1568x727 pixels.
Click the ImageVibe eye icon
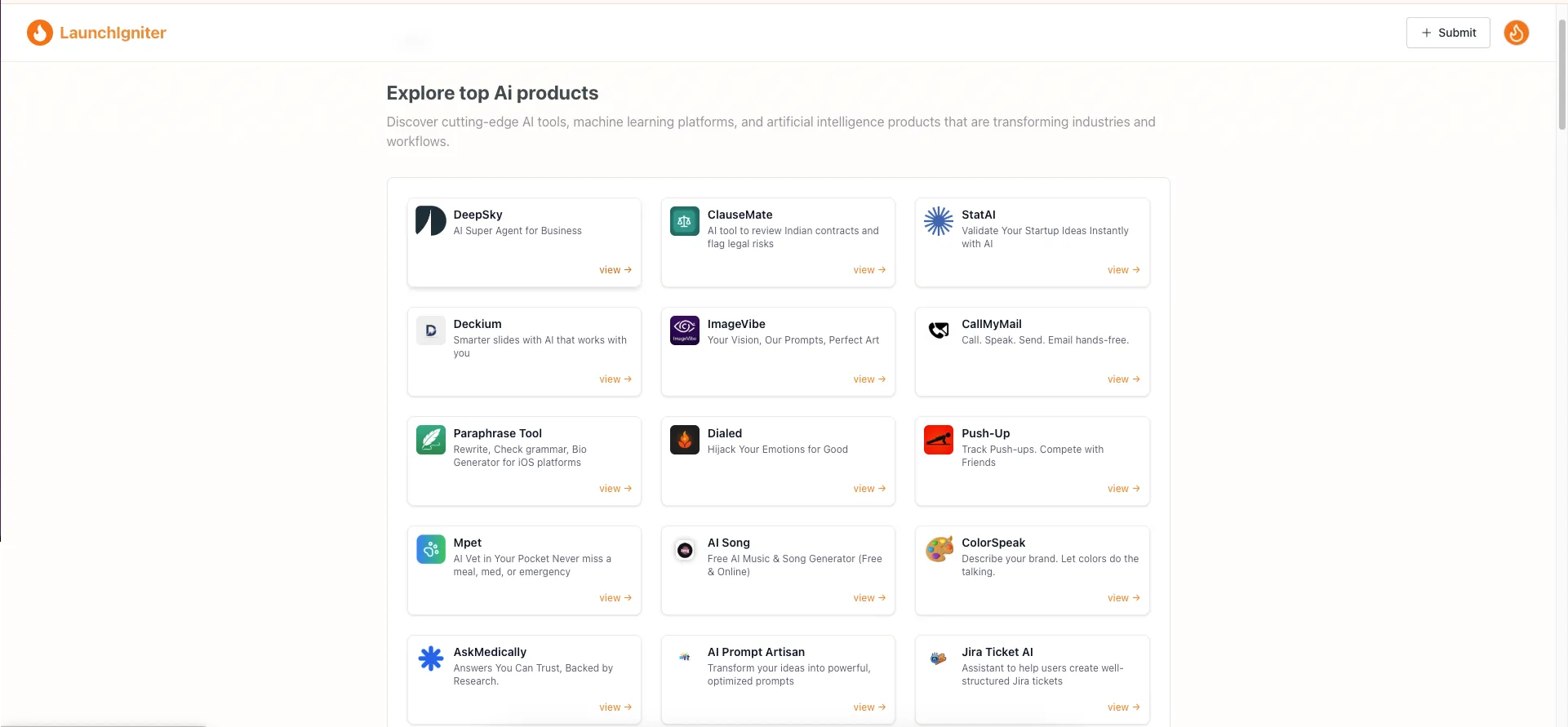pyautogui.click(x=684, y=330)
